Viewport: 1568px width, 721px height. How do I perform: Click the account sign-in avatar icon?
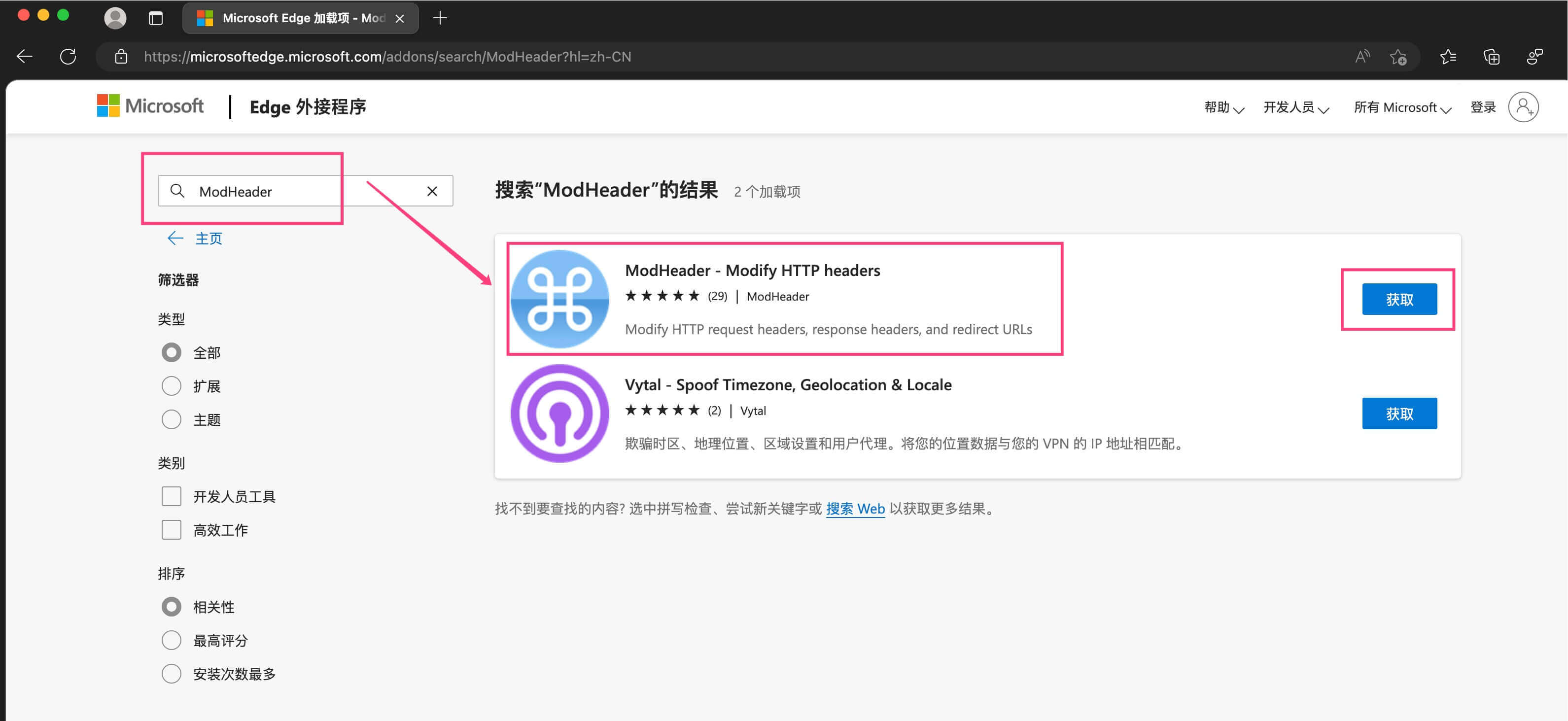coord(1523,107)
